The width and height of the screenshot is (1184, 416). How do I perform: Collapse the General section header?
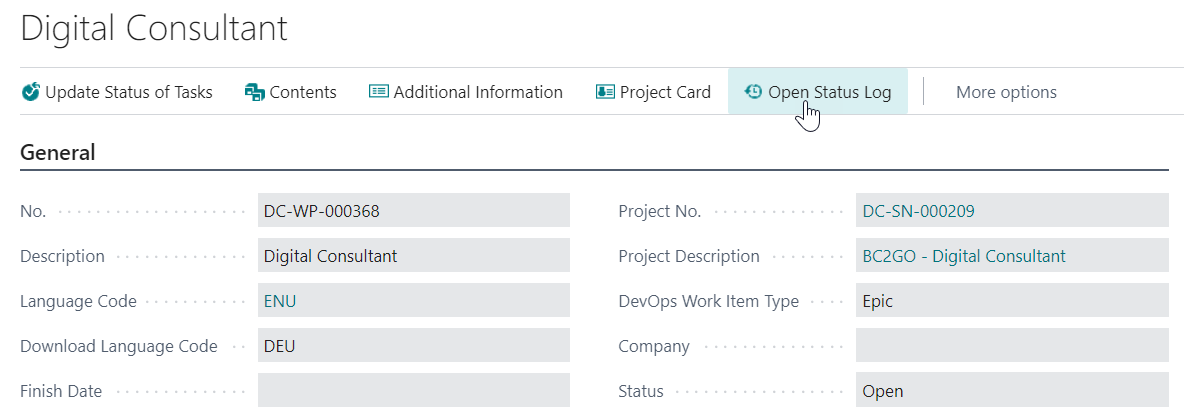coord(58,153)
